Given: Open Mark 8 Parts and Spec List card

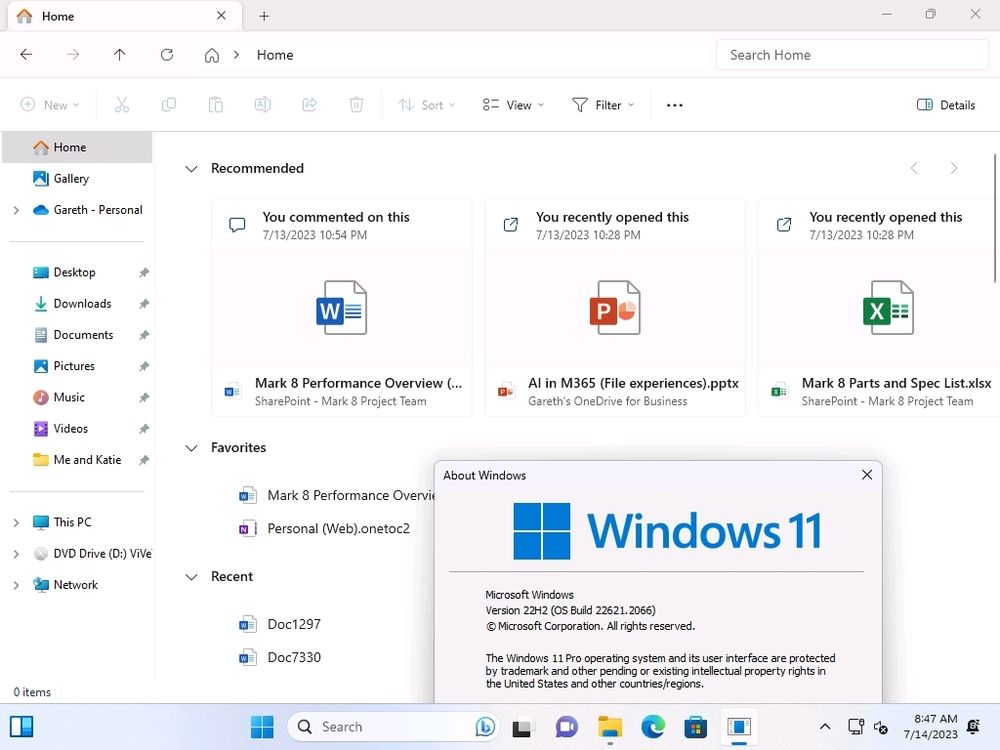Looking at the screenshot, I should 879,307.
